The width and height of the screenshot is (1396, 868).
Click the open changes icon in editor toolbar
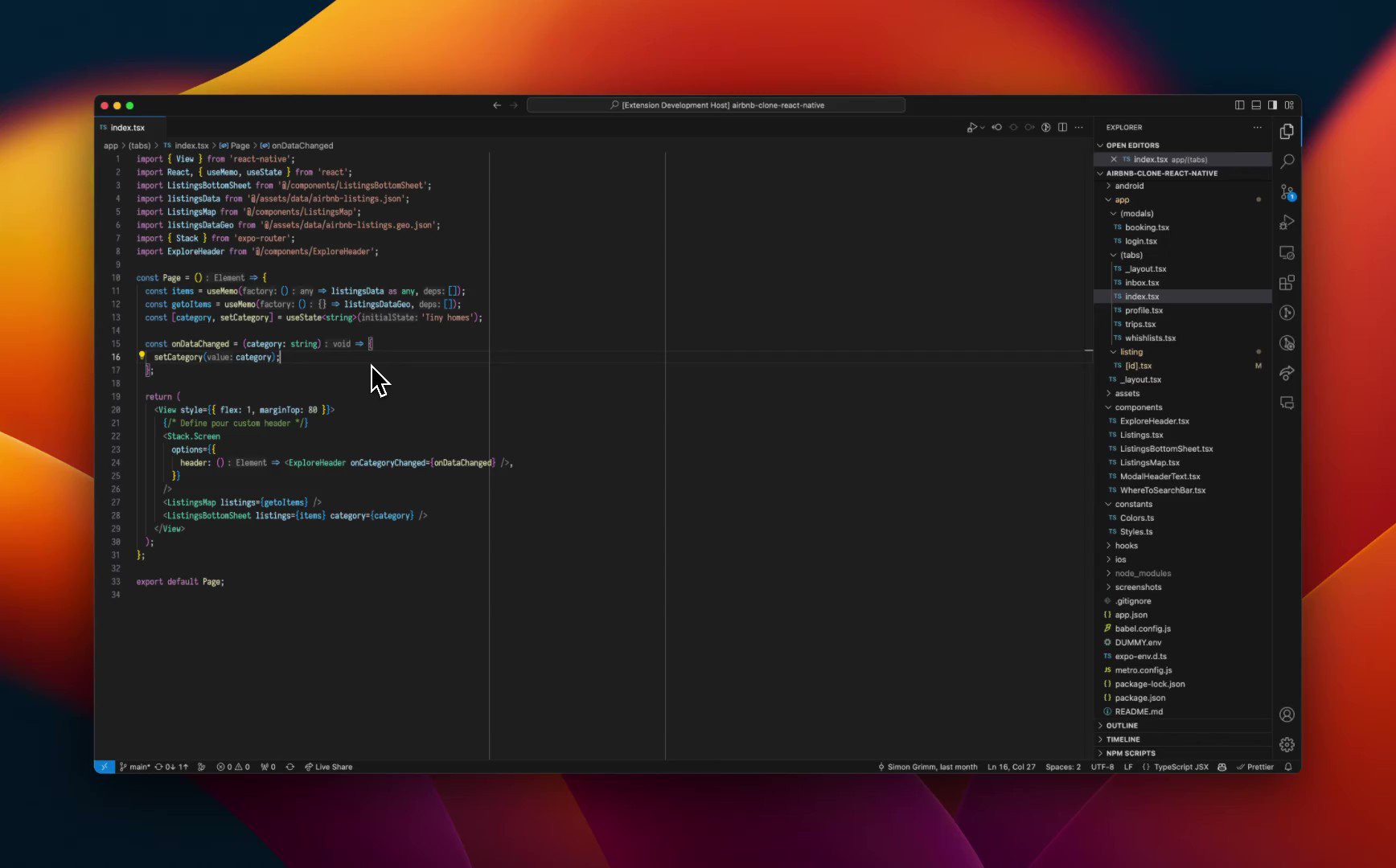(1046, 127)
